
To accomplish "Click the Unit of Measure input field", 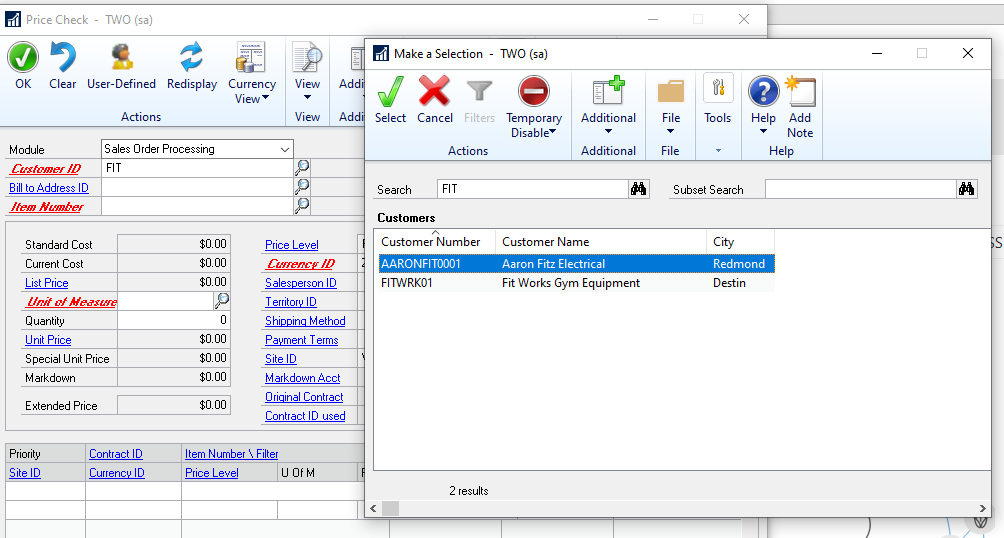I will point(165,301).
